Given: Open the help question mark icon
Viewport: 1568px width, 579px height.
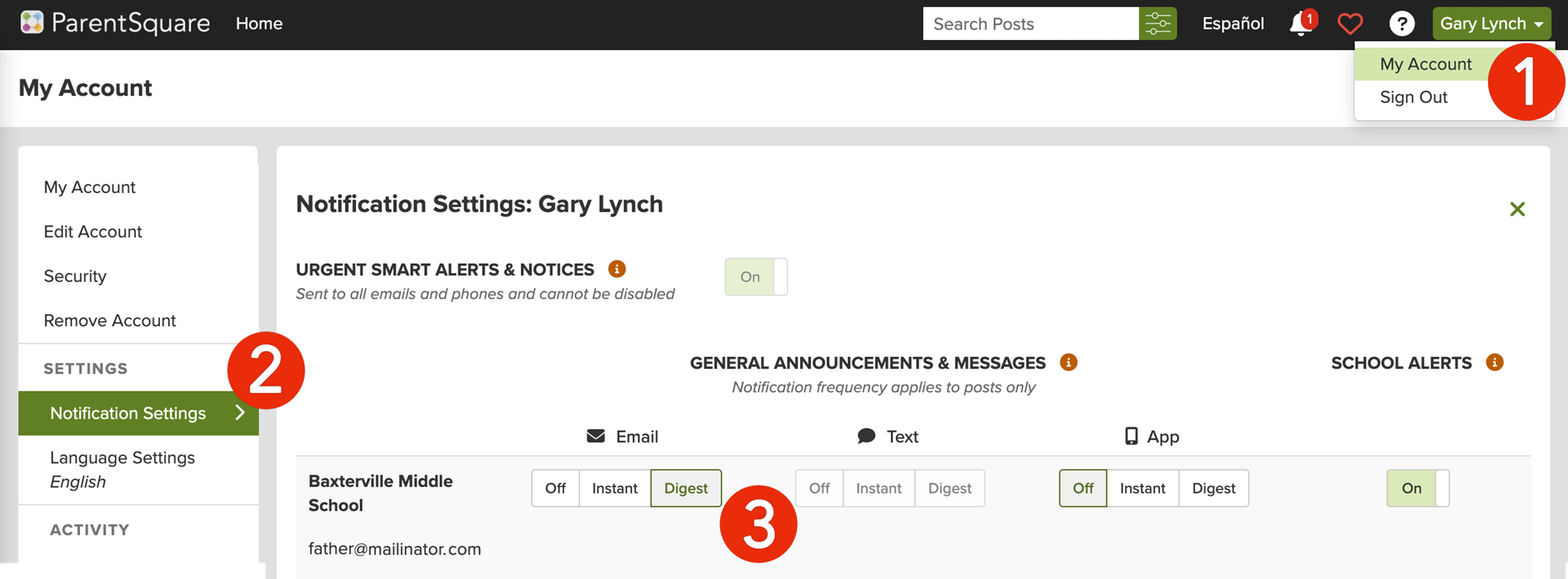Looking at the screenshot, I should tap(1401, 24).
